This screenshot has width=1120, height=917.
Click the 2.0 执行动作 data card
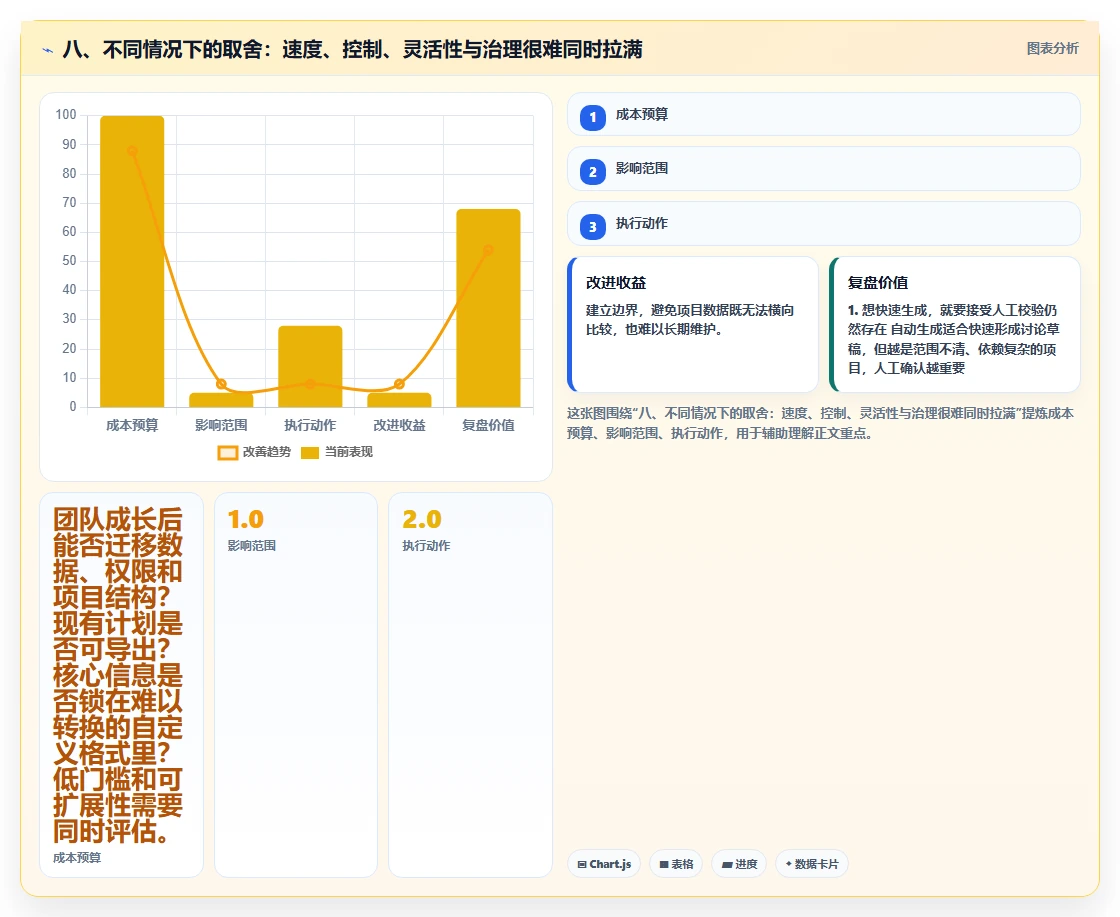point(471,685)
